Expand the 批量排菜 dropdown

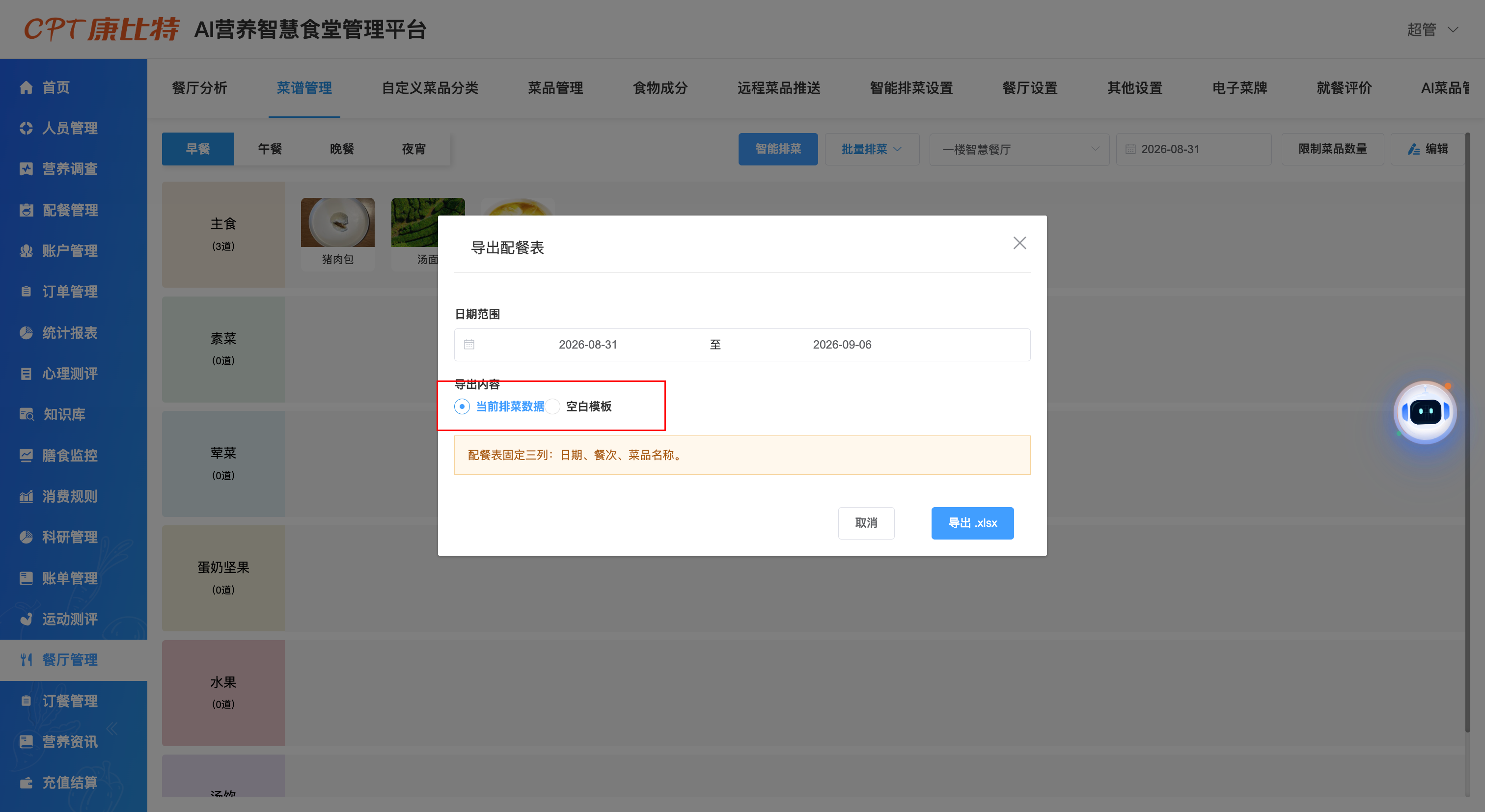tap(872, 149)
